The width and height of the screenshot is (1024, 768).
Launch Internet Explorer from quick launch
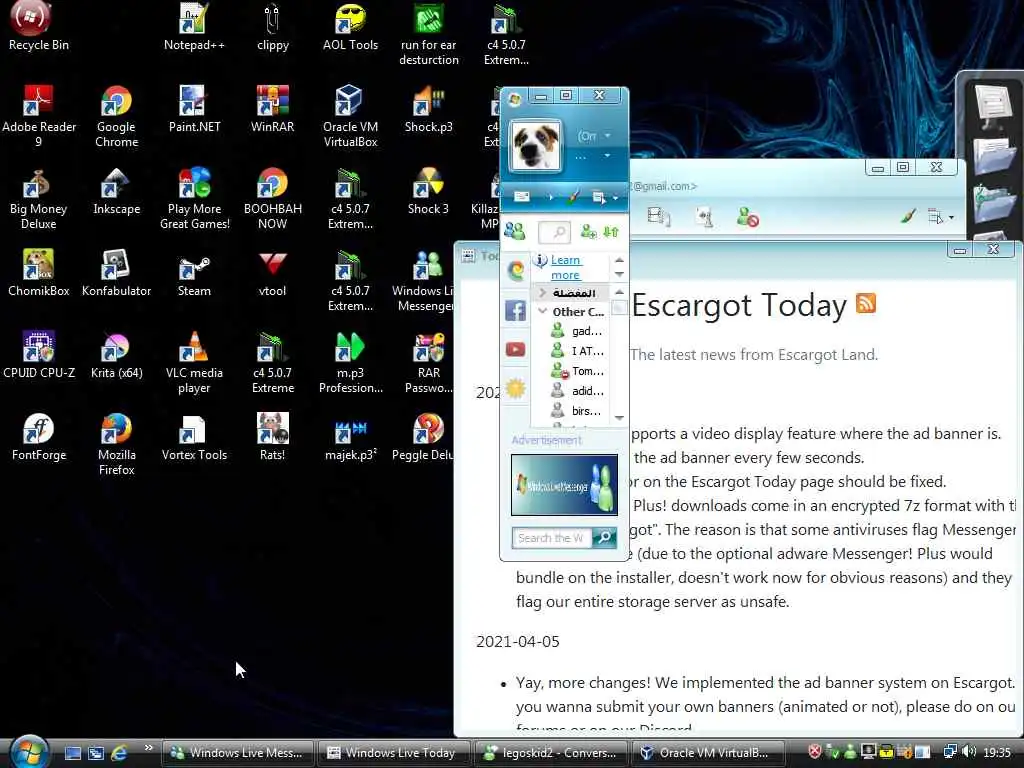(x=119, y=753)
